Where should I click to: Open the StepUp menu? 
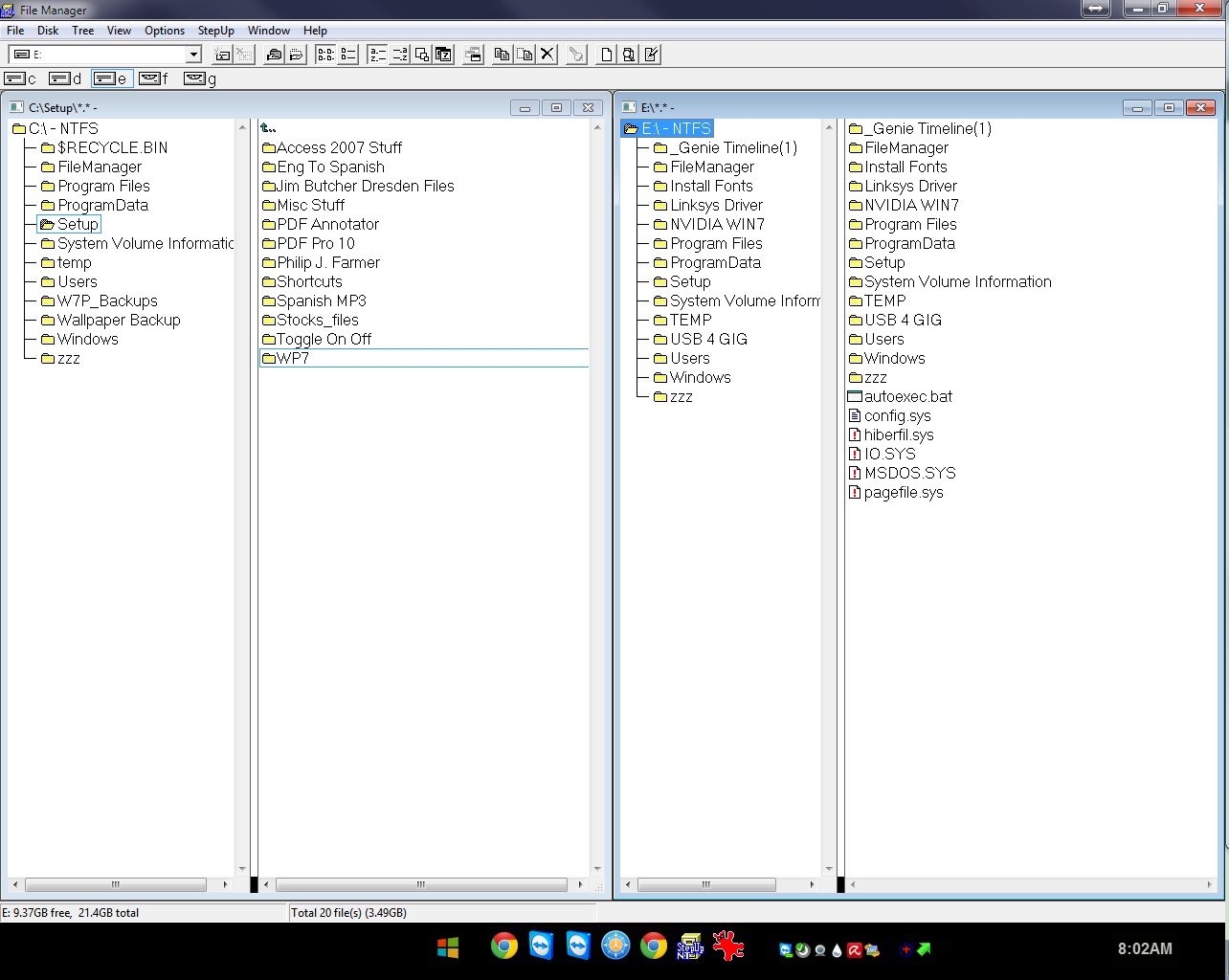(216, 31)
